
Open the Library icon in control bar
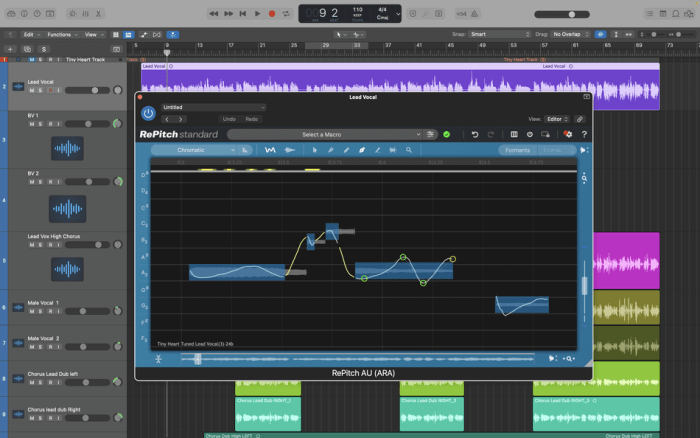point(11,14)
